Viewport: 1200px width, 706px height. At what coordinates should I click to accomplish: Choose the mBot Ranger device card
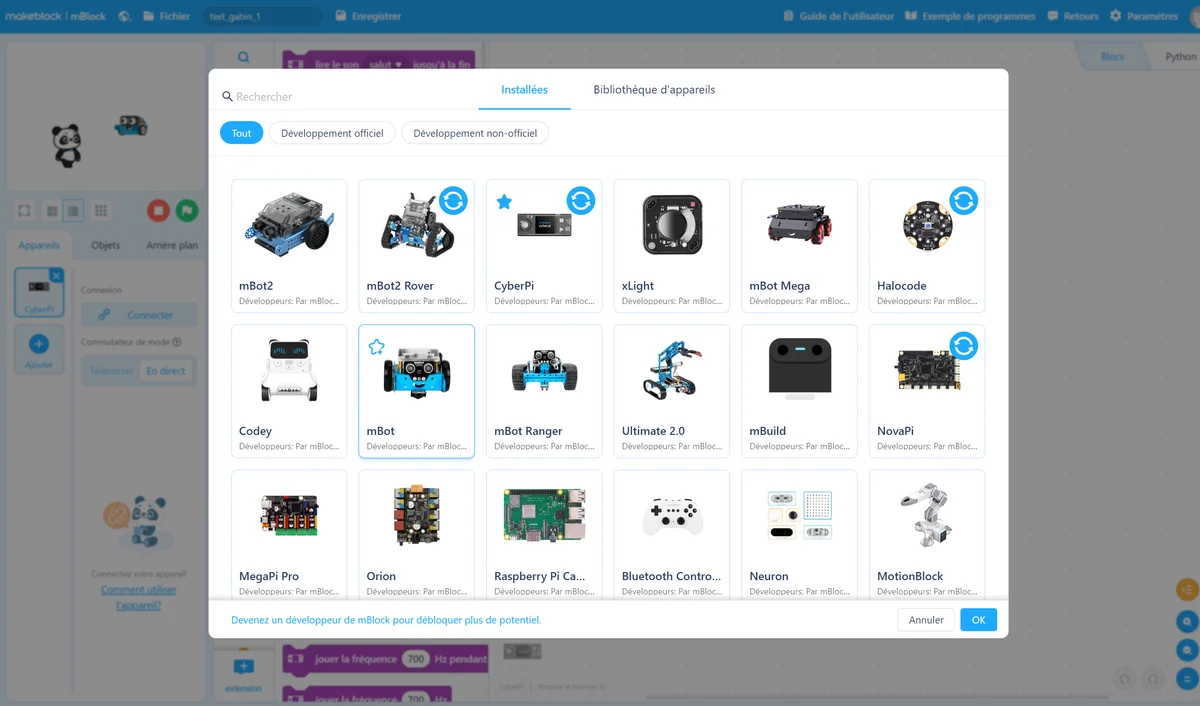coord(544,391)
